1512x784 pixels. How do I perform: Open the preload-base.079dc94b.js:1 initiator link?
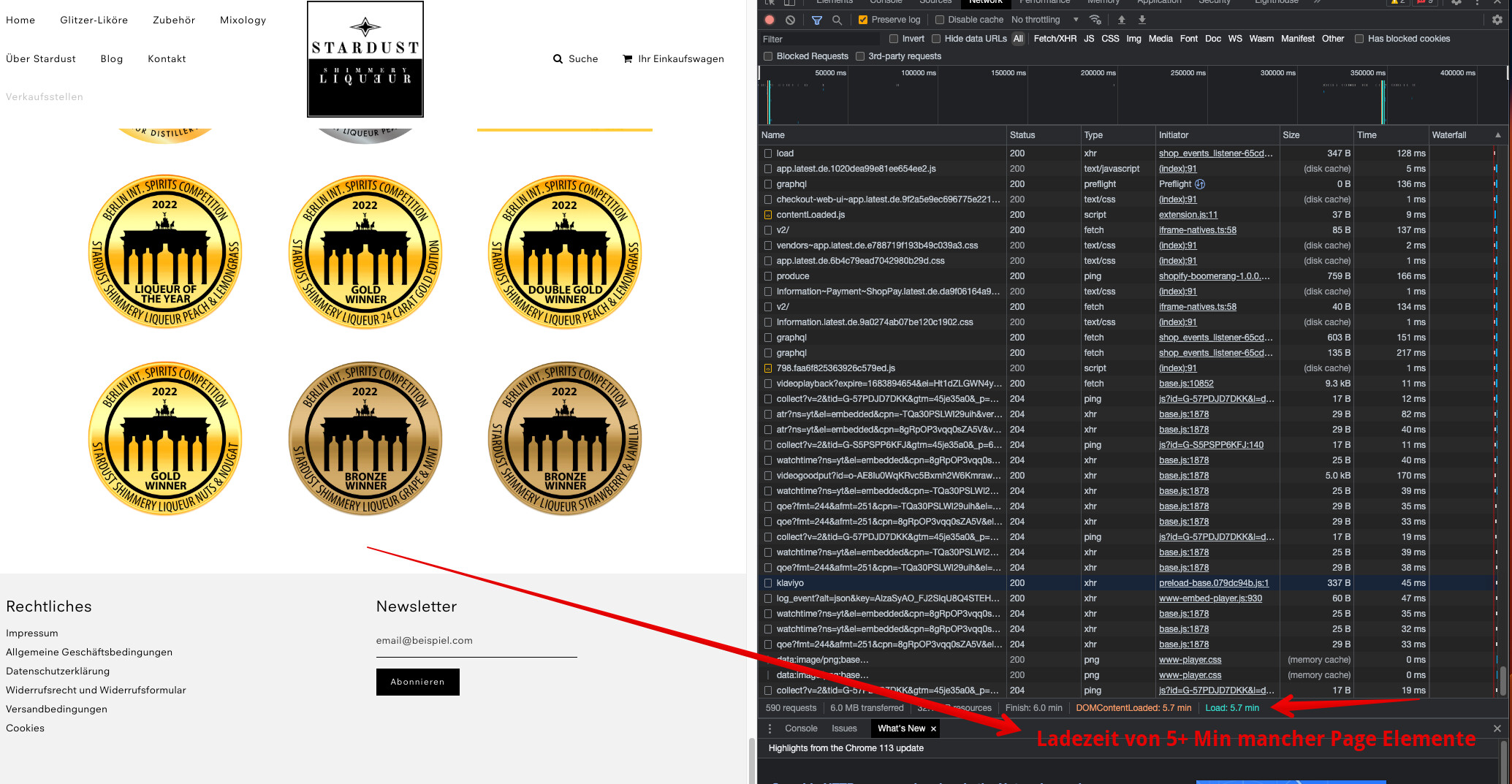coord(1214,583)
